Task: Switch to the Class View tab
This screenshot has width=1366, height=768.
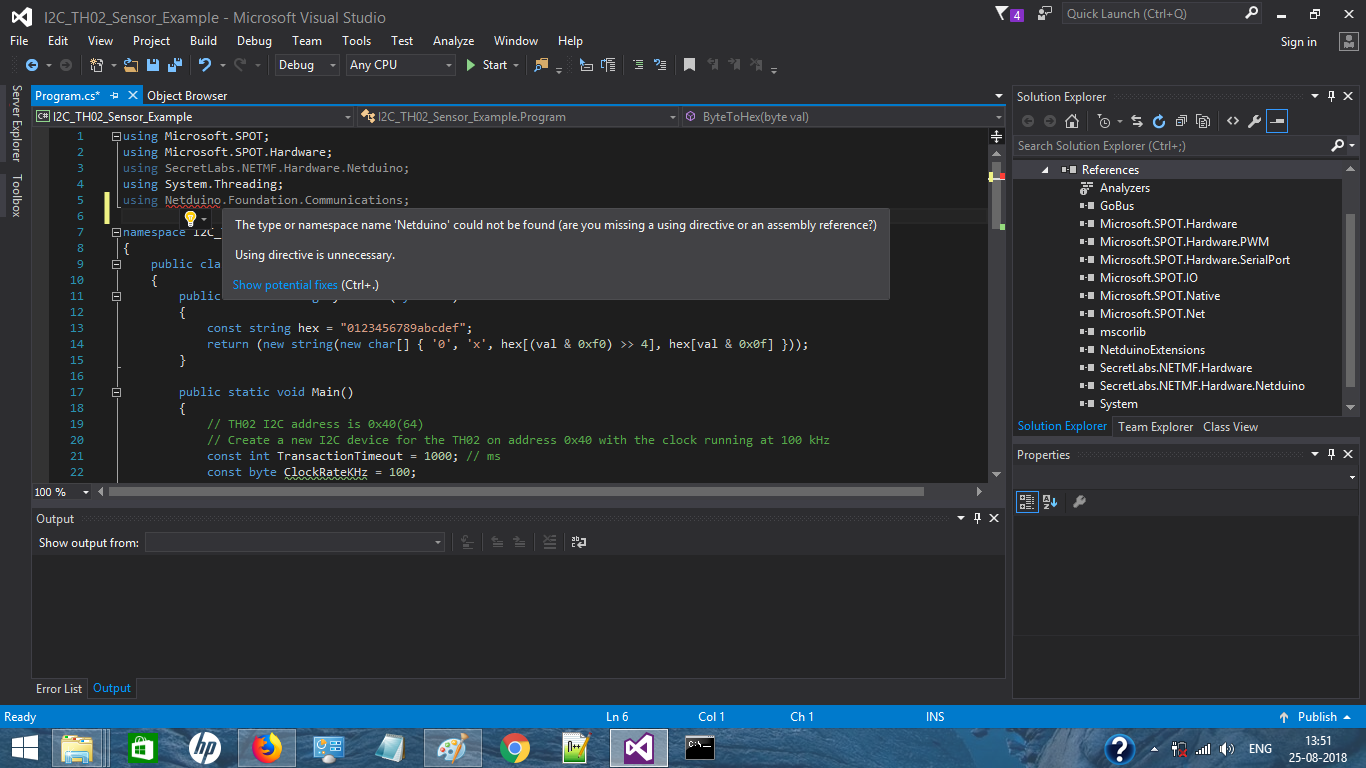Action: (1230, 427)
